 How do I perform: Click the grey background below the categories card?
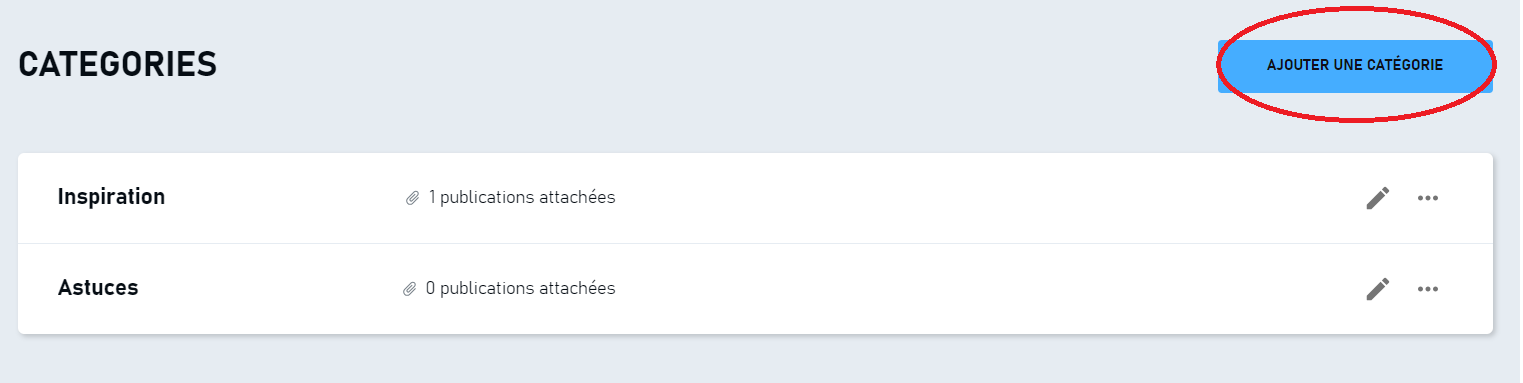coord(755,360)
